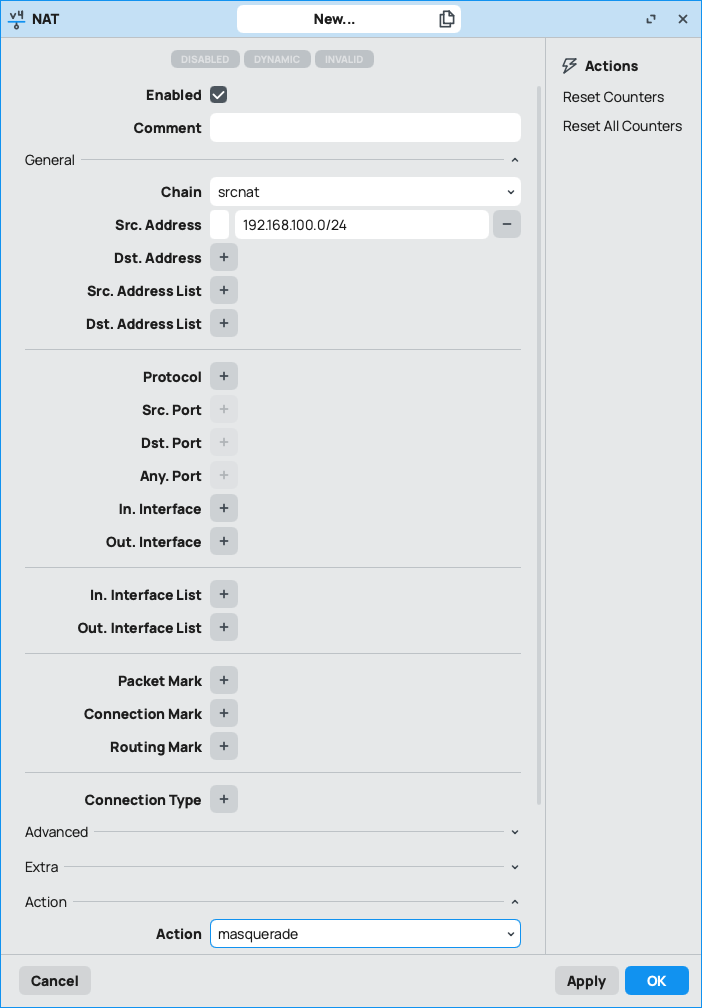This screenshot has width=702, height=1008.
Task: Add a Connection Mark
Action: (223, 713)
